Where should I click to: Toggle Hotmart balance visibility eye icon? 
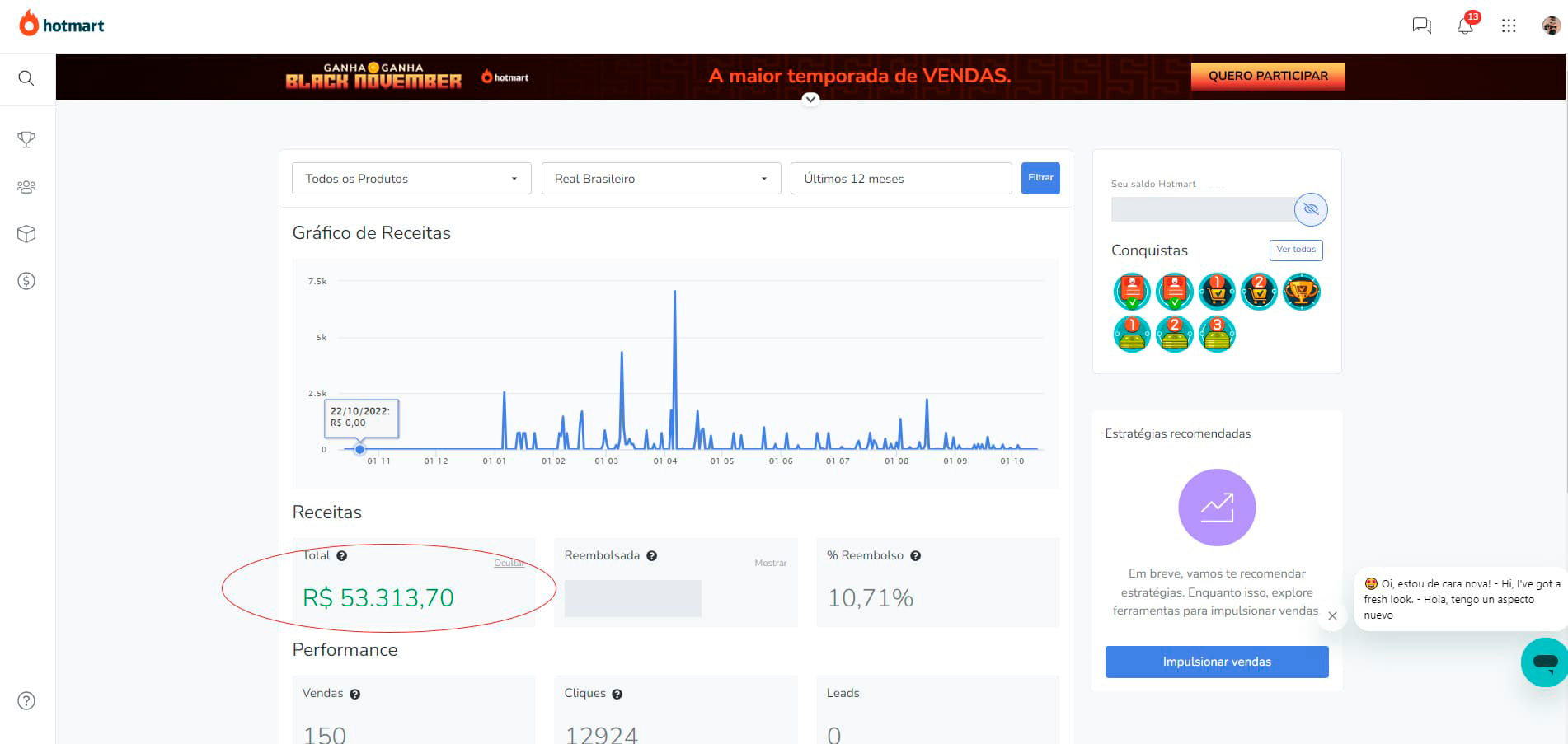[1310, 209]
